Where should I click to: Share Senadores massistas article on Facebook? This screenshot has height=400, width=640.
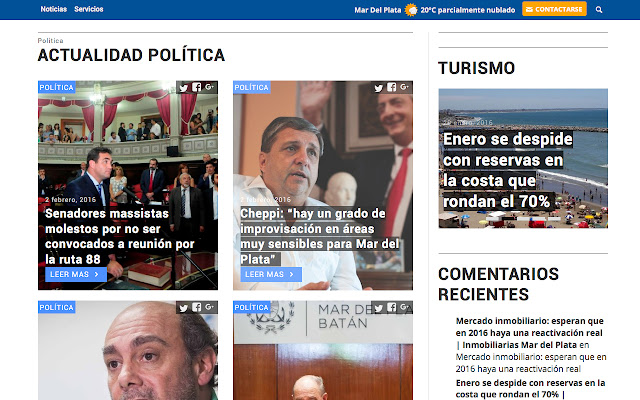click(197, 87)
